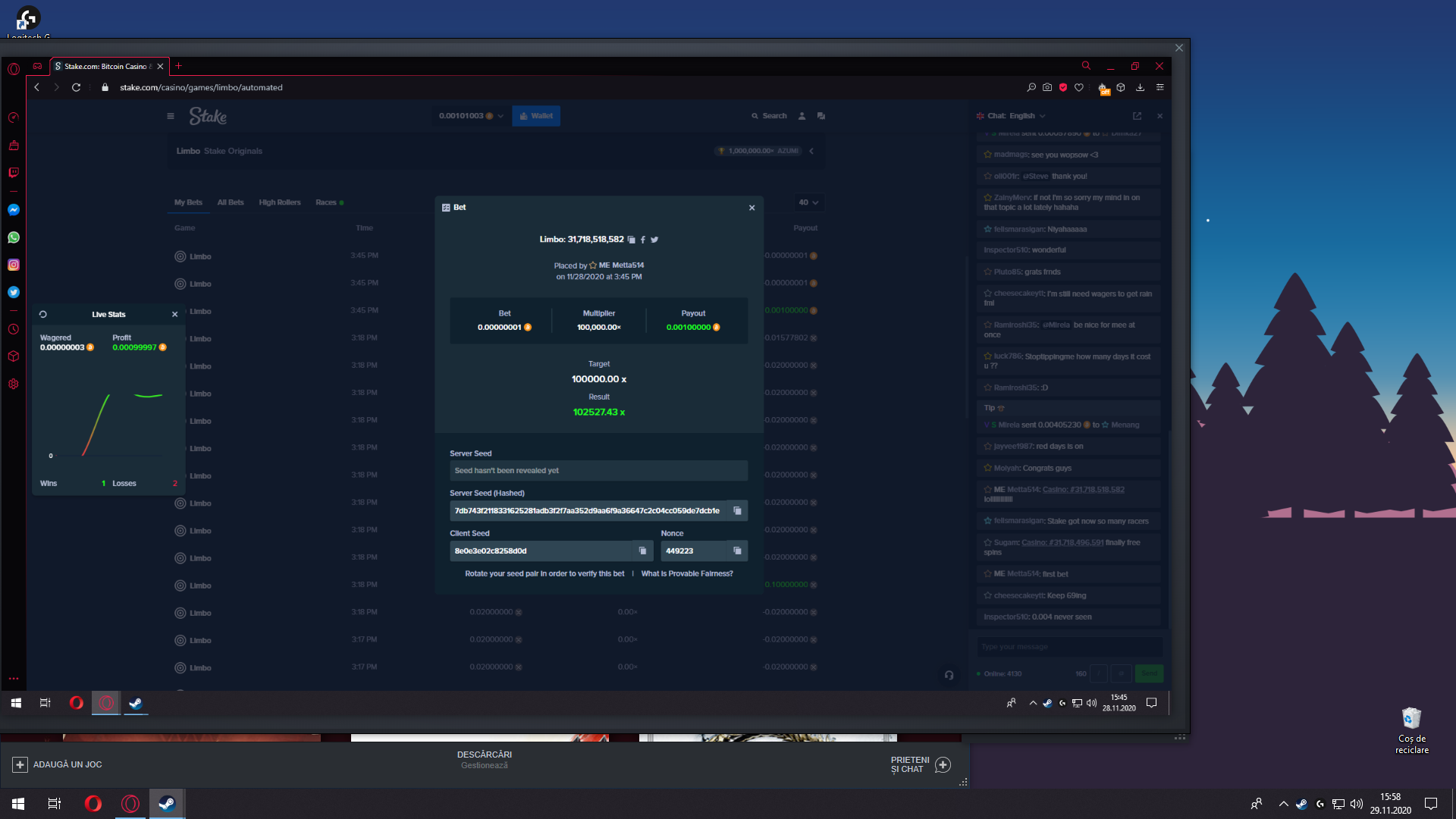Open WhatsApp in Opera sidebar

coord(14,237)
